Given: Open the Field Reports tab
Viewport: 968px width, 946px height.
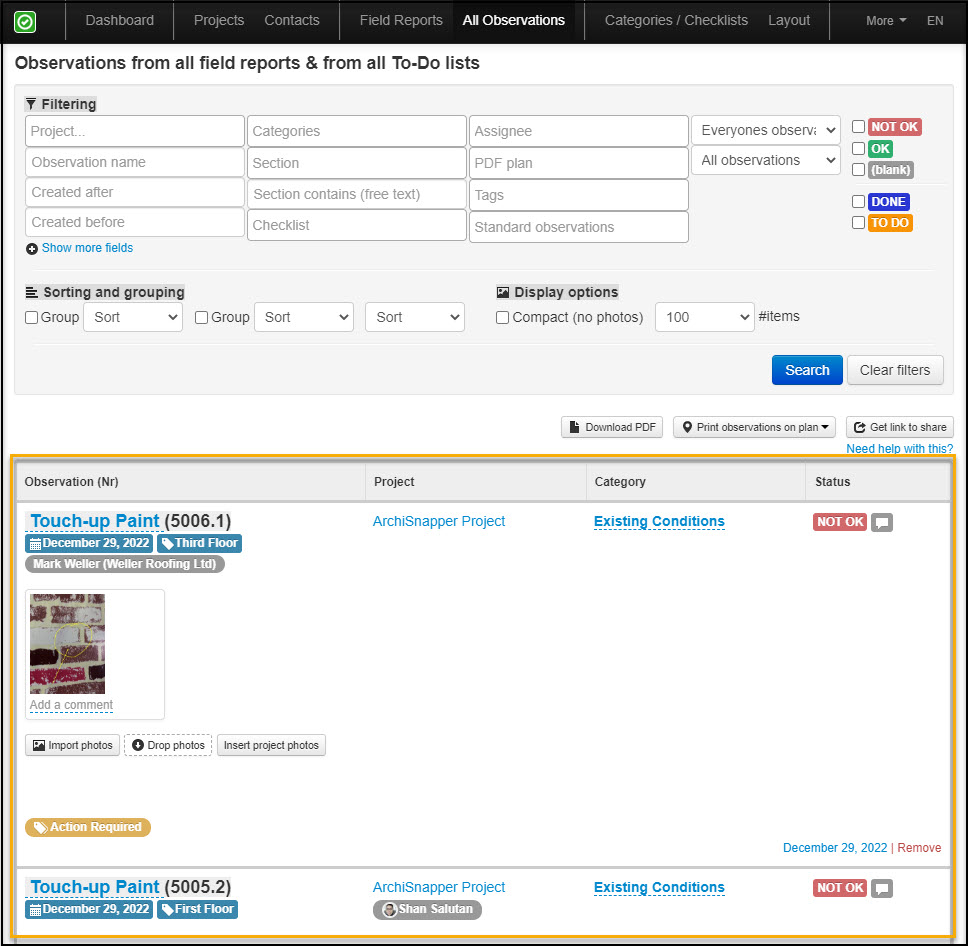Looking at the screenshot, I should click(x=401, y=20).
